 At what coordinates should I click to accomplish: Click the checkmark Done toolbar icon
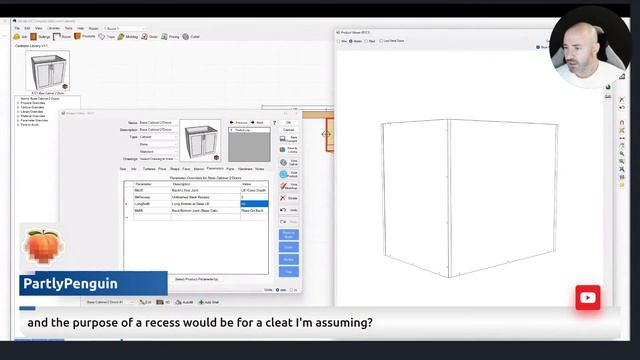click(x=144, y=37)
